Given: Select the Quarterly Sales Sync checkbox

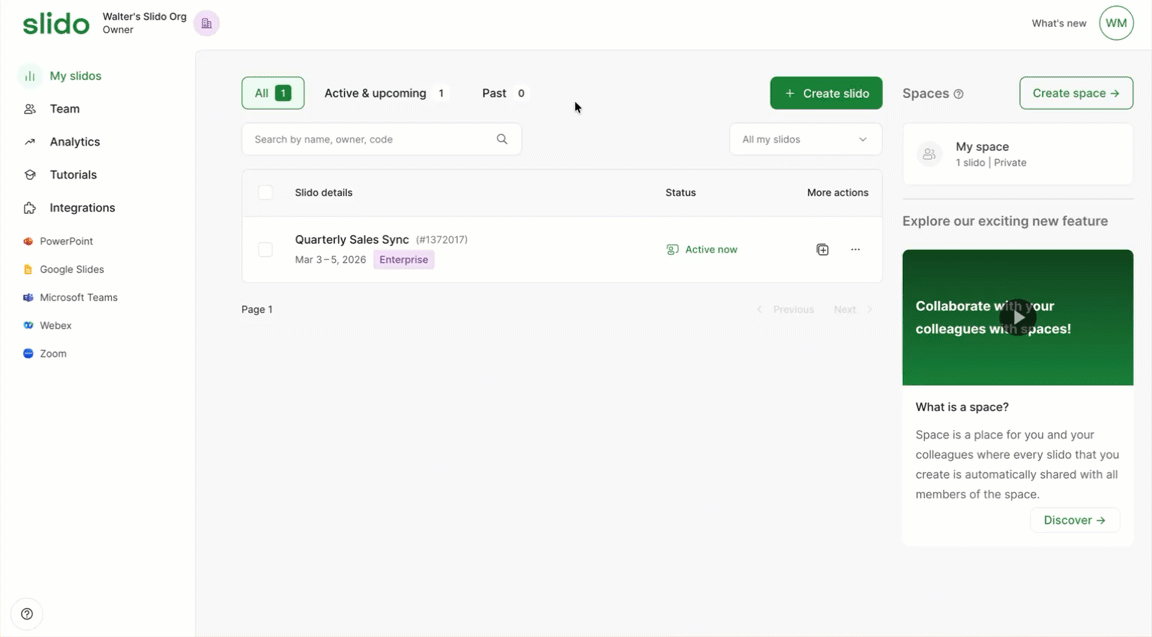Looking at the screenshot, I should (x=265, y=250).
